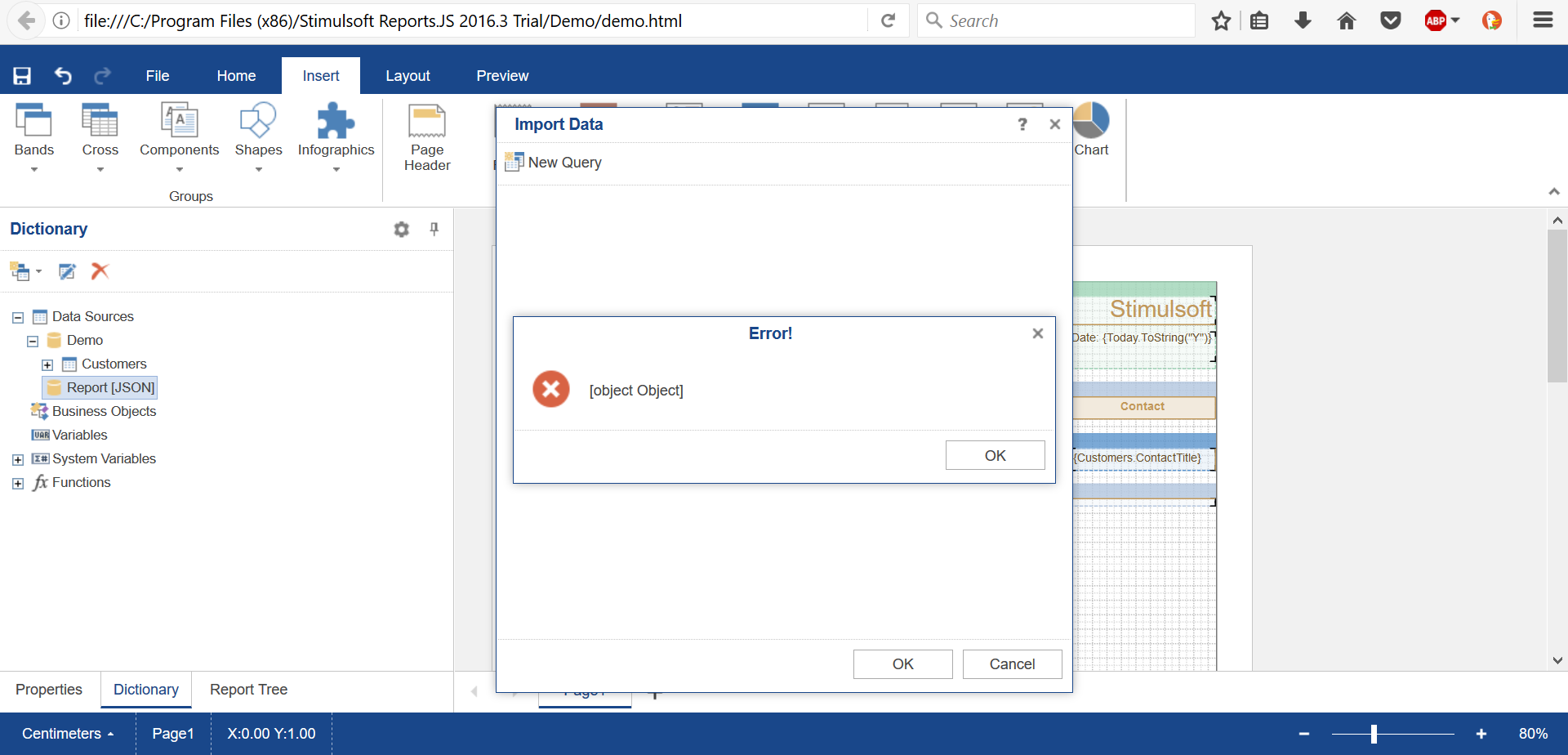Select the Report [JSON] data source
The image size is (1568, 755).
click(x=100, y=387)
